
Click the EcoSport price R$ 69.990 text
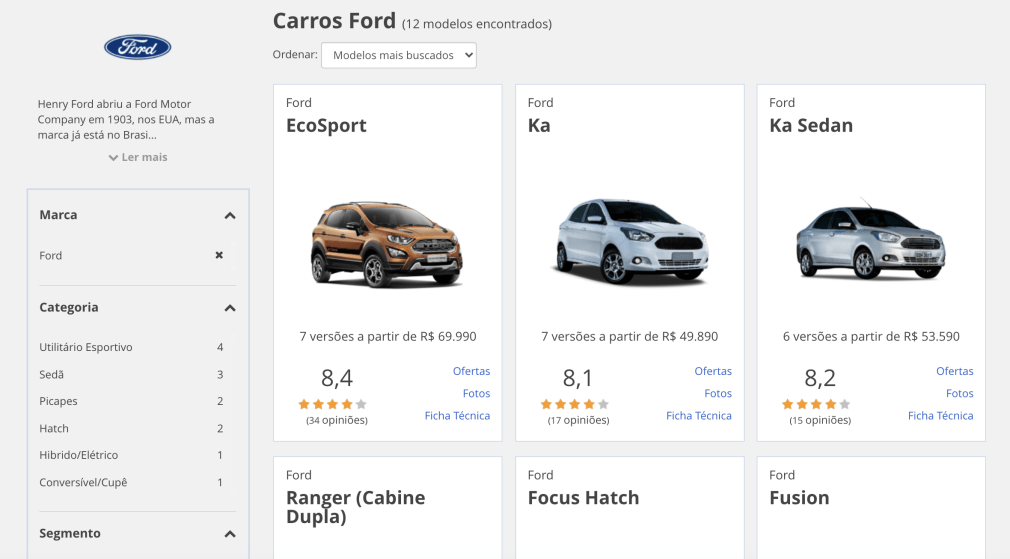448,337
